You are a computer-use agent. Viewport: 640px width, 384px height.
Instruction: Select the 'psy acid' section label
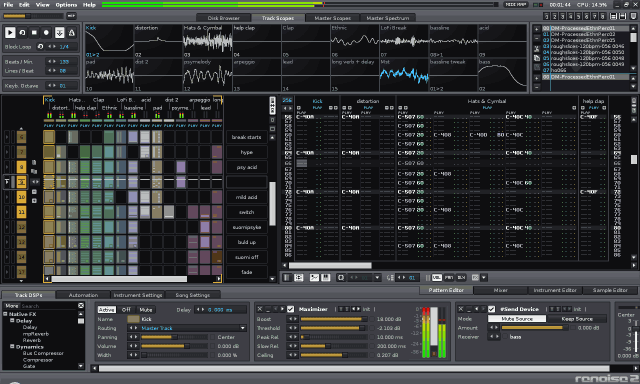click(247, 167)
